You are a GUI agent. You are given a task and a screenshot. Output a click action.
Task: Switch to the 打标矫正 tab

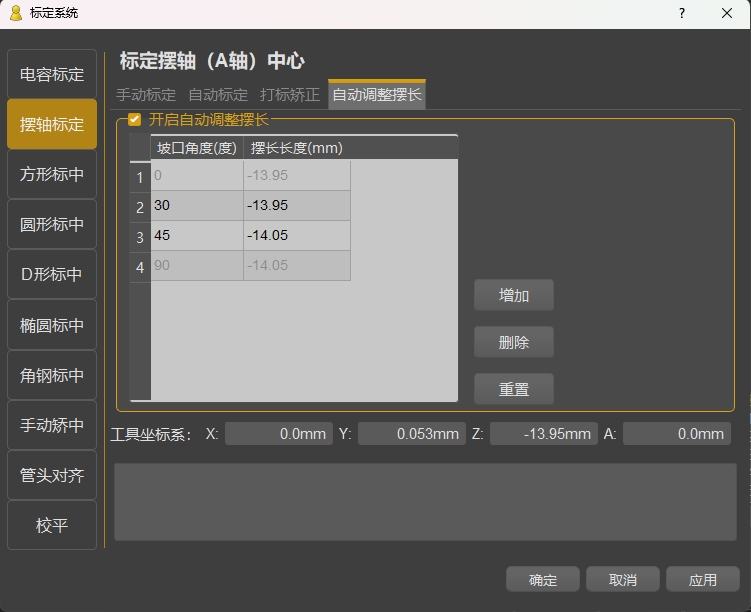coord(290,94)
